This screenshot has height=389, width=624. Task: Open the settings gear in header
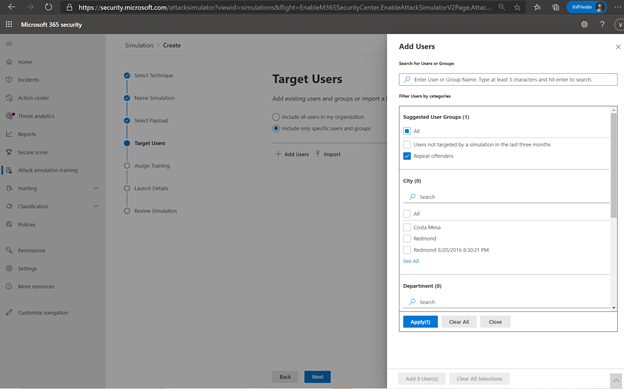tap(584, 24)
